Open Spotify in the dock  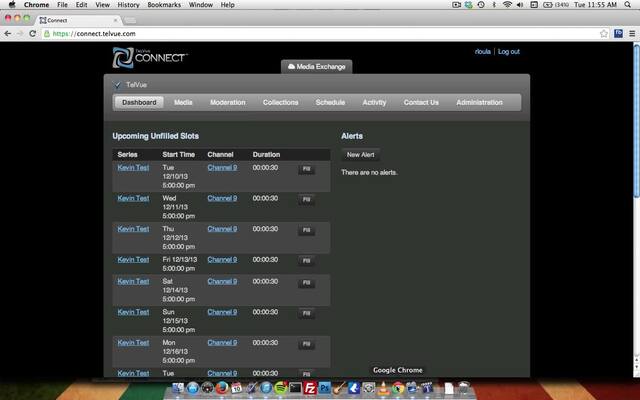281,388
